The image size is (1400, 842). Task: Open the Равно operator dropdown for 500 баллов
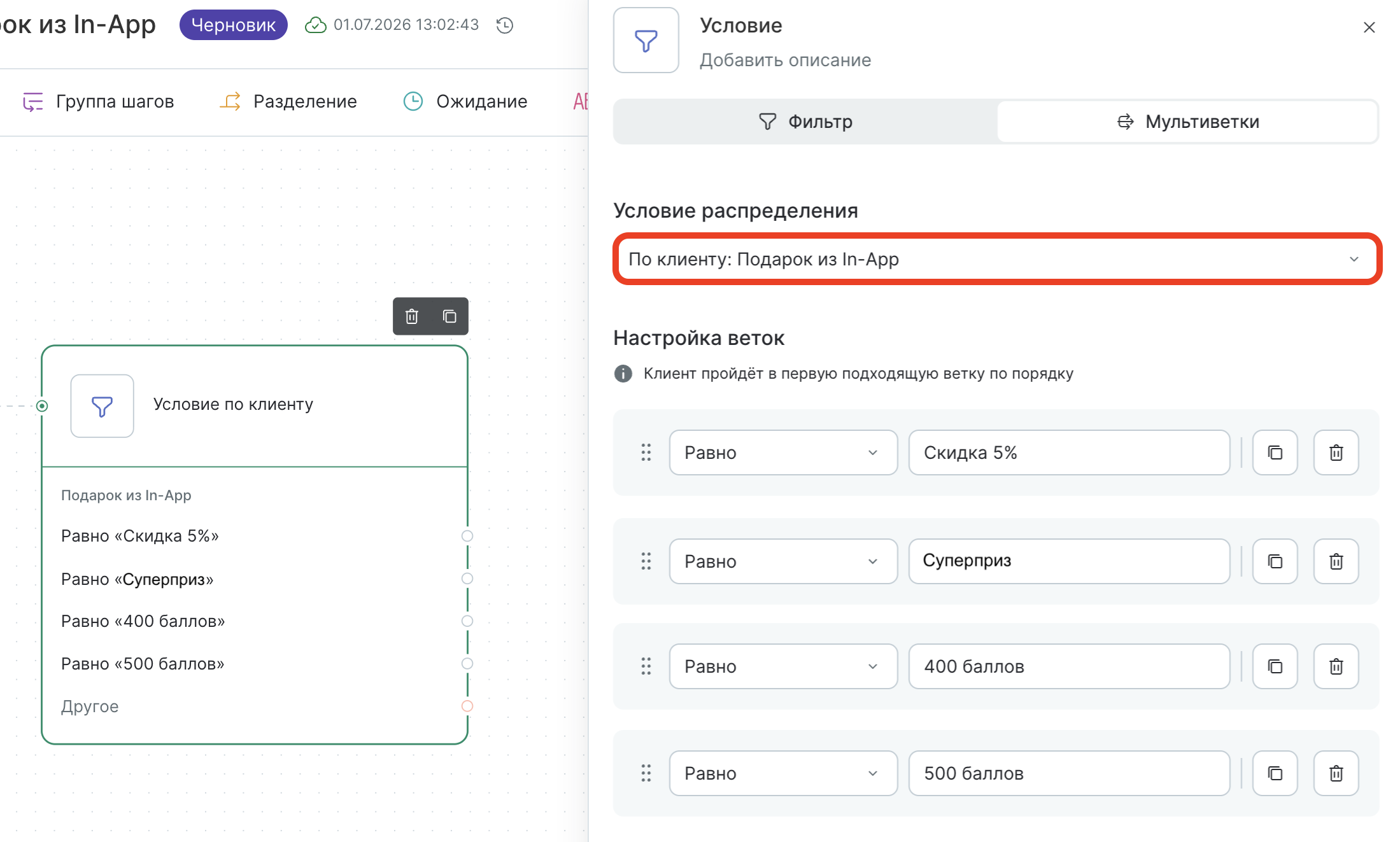[784, 773]
